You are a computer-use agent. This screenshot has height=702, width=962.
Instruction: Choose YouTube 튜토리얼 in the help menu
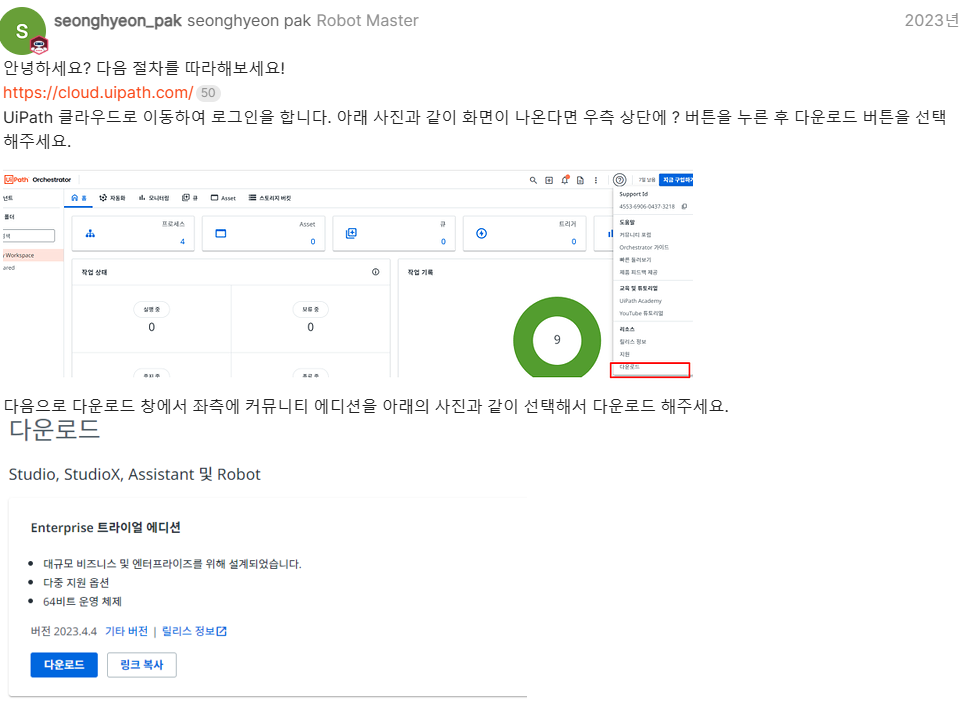tap(641, 313)
